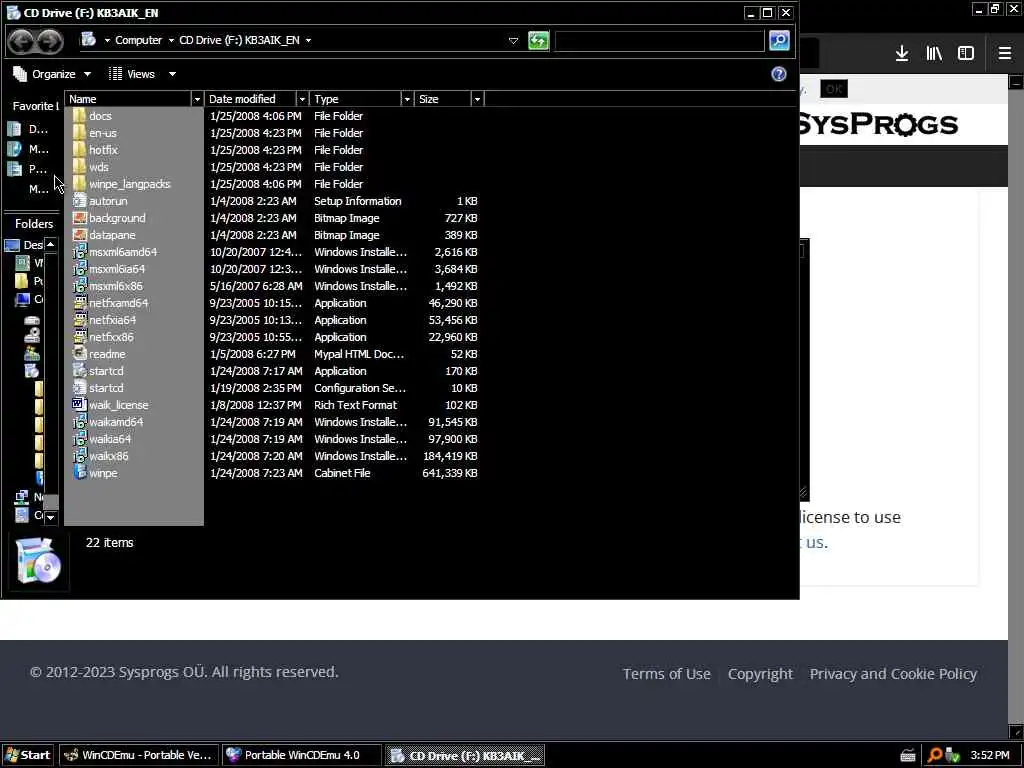Image resolution: width=1024 pixels, height=768 pixels.
Task: Select the waikx86 installer icon
Action: pyautogui.click(x=80, y=456)
